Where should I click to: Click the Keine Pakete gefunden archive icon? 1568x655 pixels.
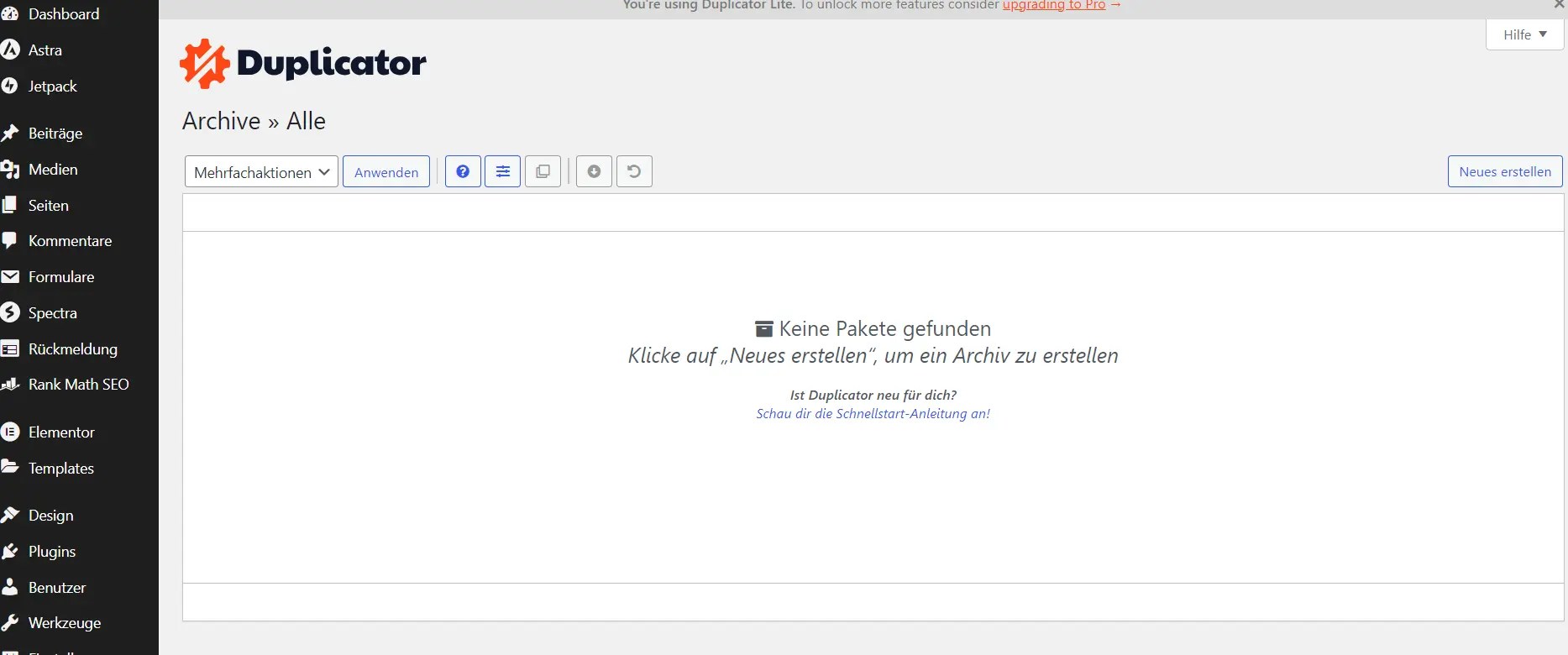[764, 328]
